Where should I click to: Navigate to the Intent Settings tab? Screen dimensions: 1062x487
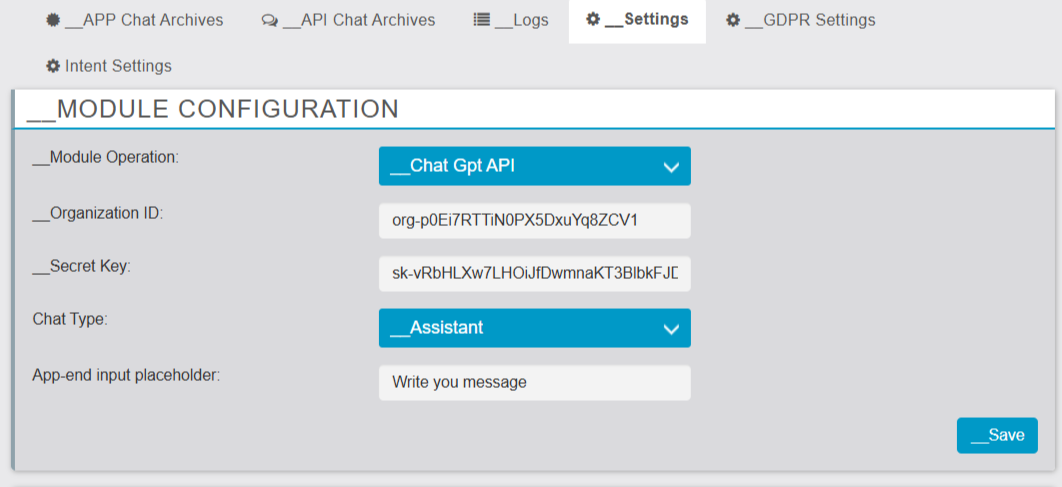118,66
